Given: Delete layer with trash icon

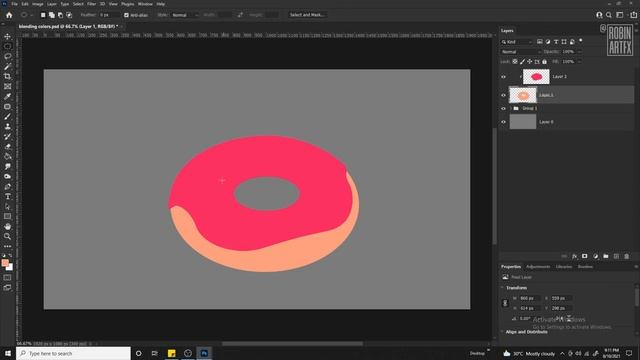Looking at the screenshot, I should pos(627,256).
